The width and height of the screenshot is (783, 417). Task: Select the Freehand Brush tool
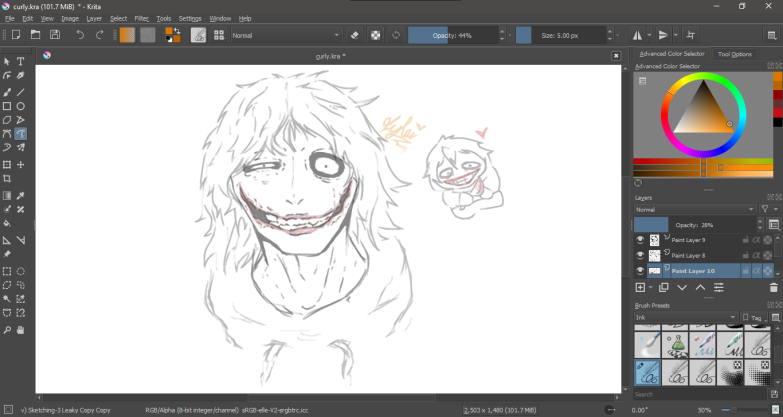coord(7,92)
